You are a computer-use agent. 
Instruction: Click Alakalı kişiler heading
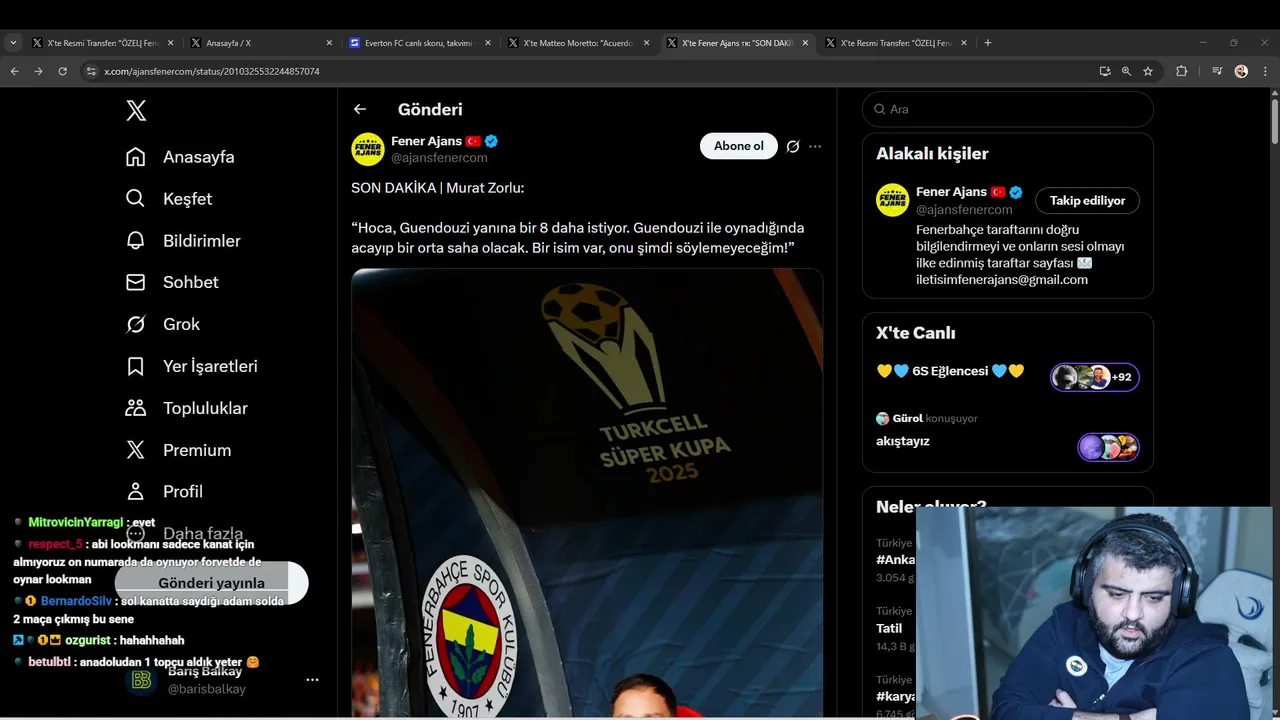pos(932,153)
